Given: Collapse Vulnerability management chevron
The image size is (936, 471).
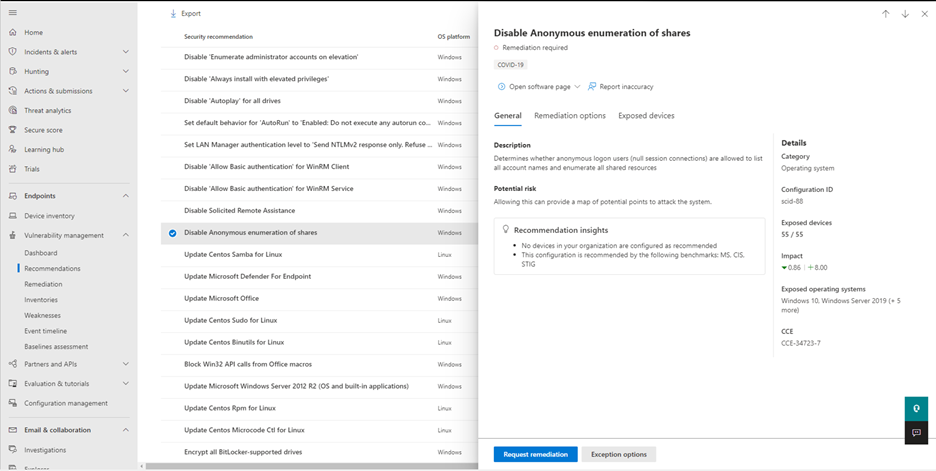Looking at the screenshot, I should (x=126, y=235).
